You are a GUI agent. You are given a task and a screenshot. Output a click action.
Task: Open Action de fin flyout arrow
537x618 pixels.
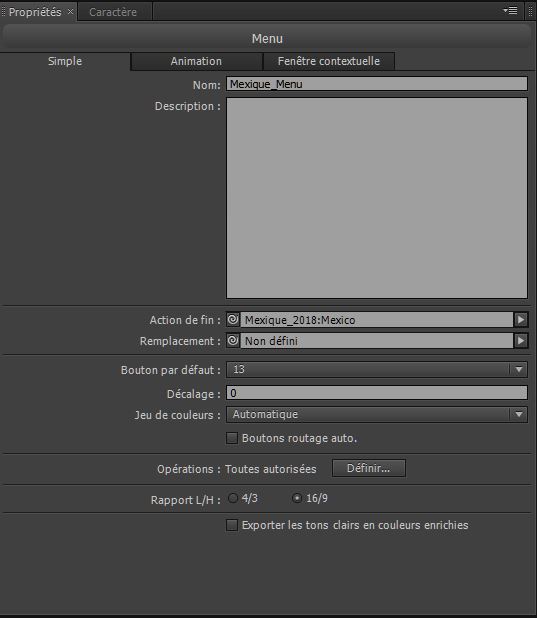pyautogui.click(x=520, y=319)
